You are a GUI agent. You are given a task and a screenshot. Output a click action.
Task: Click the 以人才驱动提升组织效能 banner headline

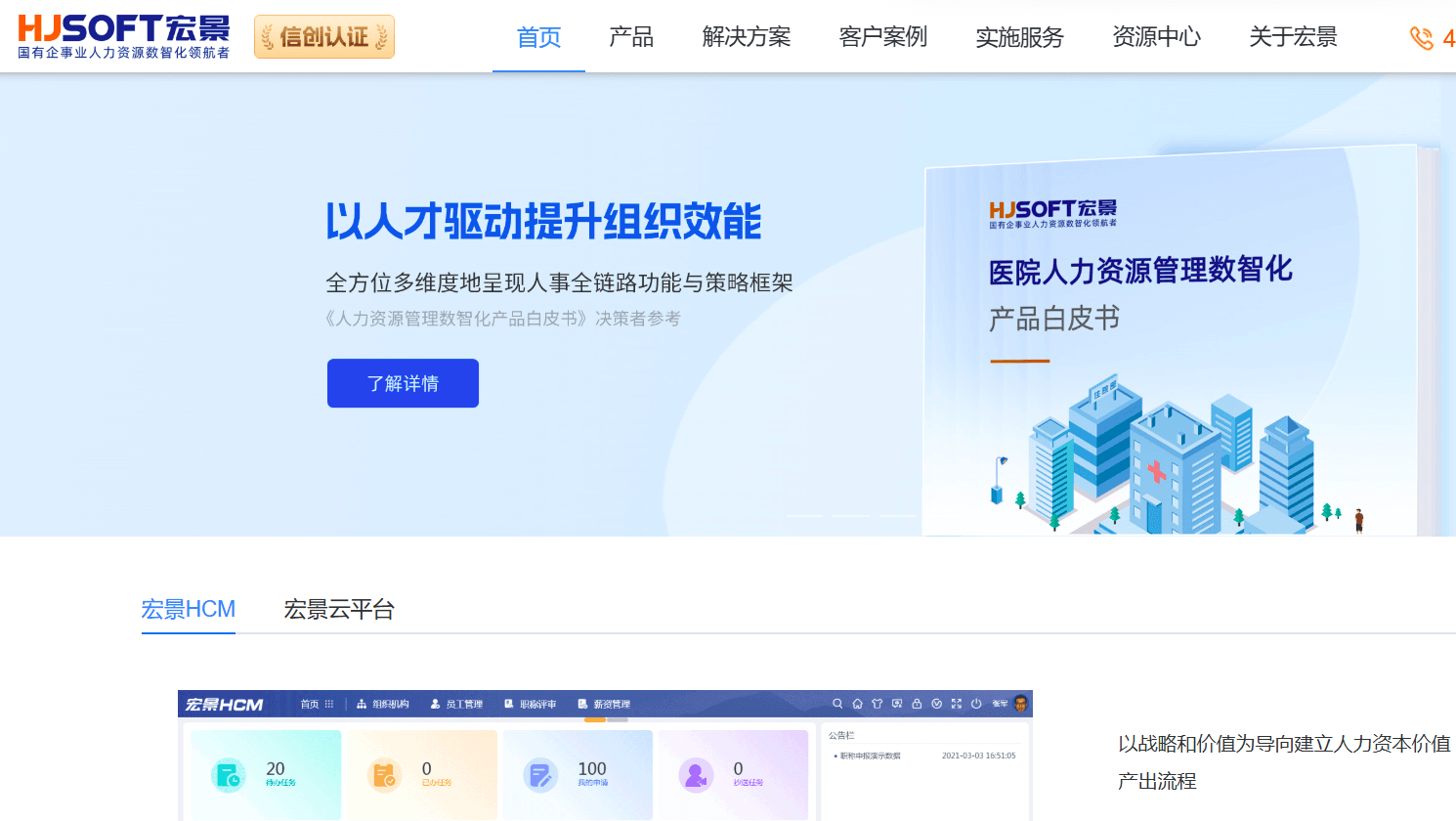(x=543, y=222)
